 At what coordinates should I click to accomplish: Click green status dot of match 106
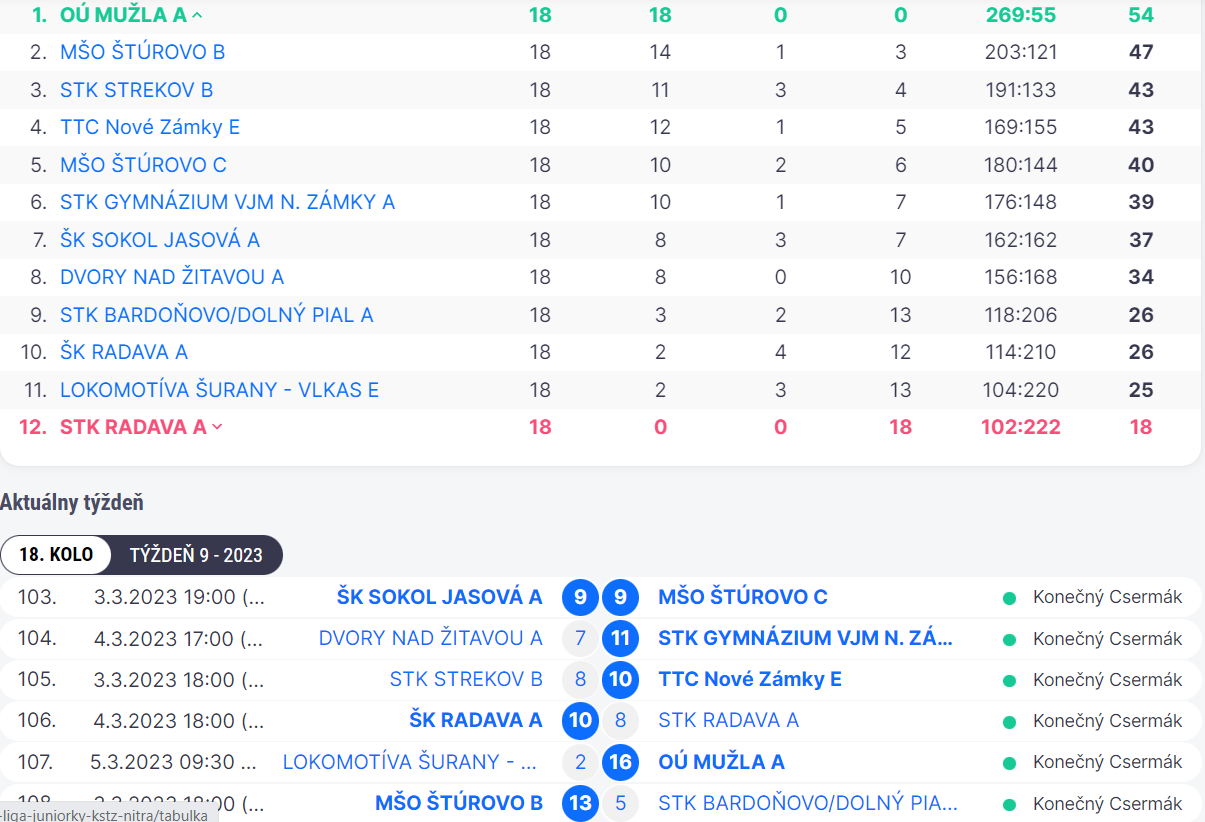pyautogui.click(x=1010, y=721)
